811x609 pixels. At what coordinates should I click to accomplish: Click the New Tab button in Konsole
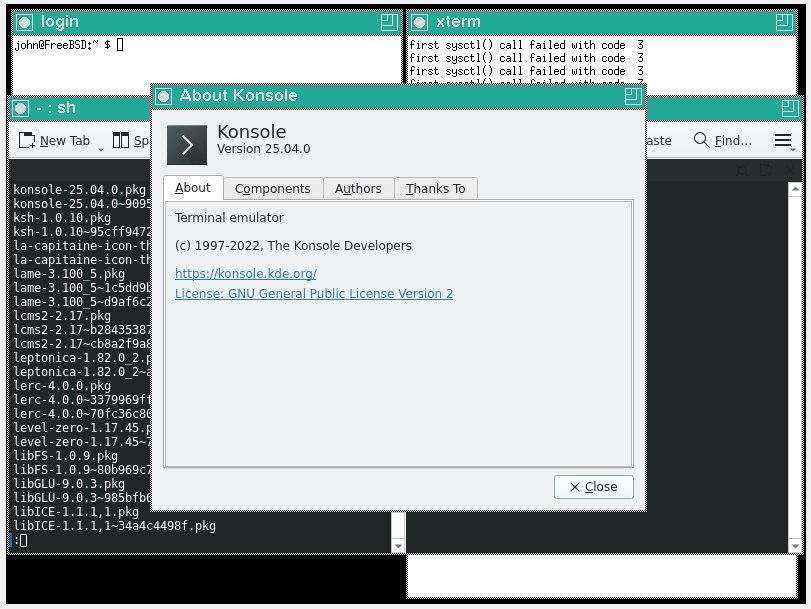pos(54,140)
